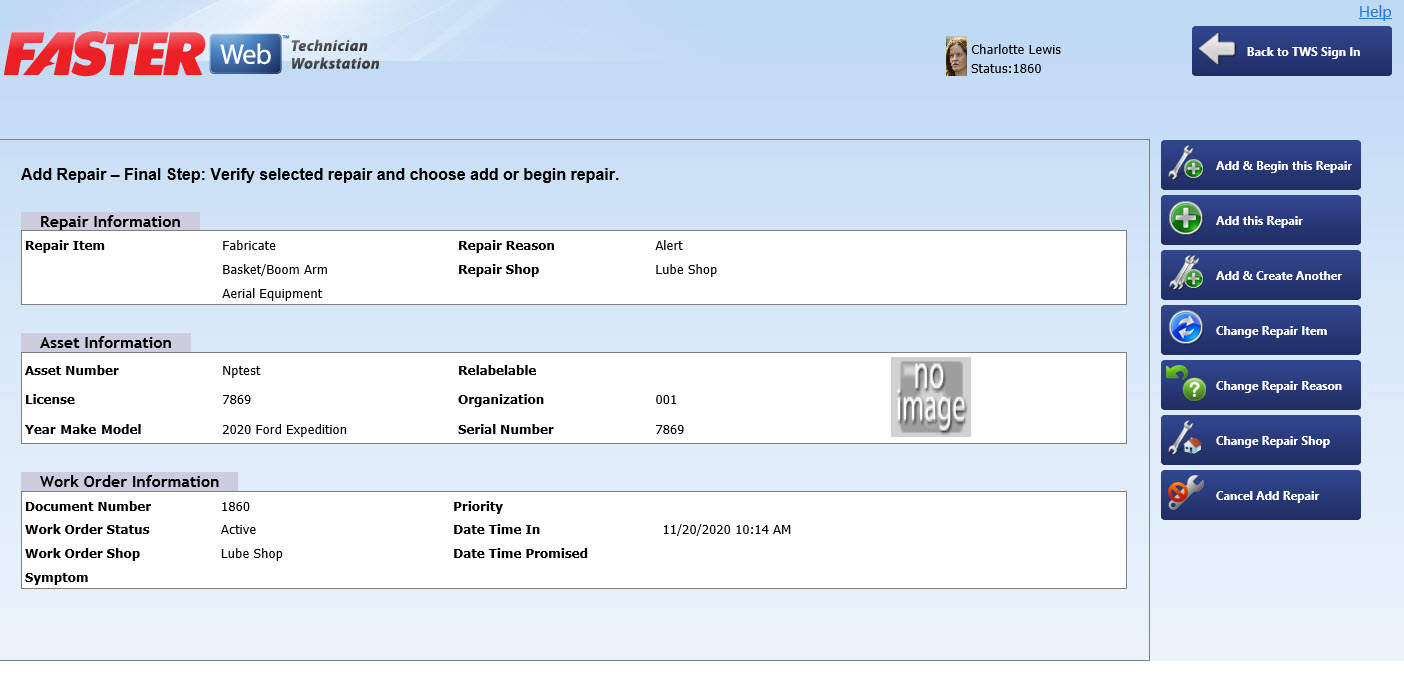Click the Add this Repair button text

[x=1259, y=221]
